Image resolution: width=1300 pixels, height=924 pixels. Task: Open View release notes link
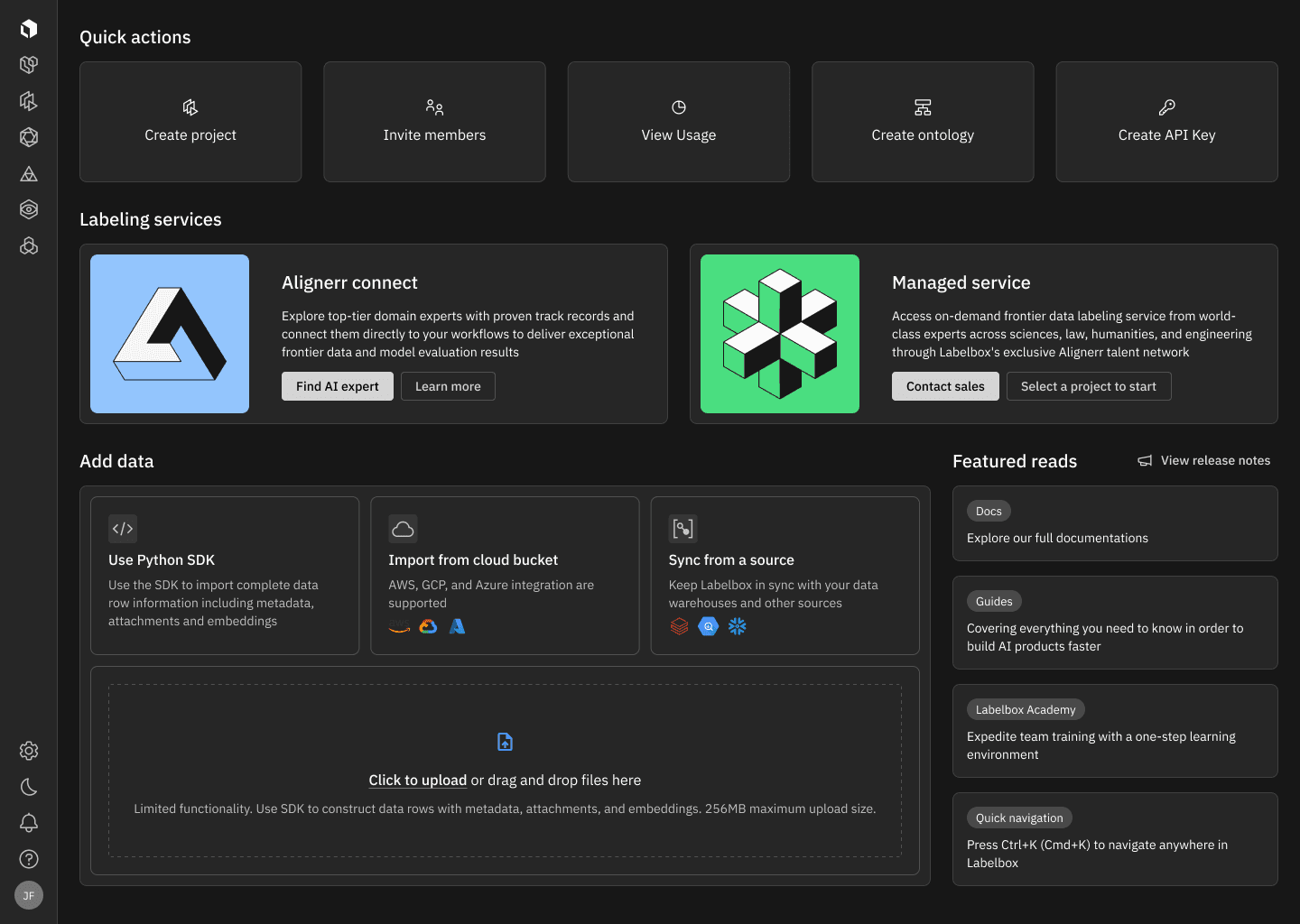point(1204,460)
